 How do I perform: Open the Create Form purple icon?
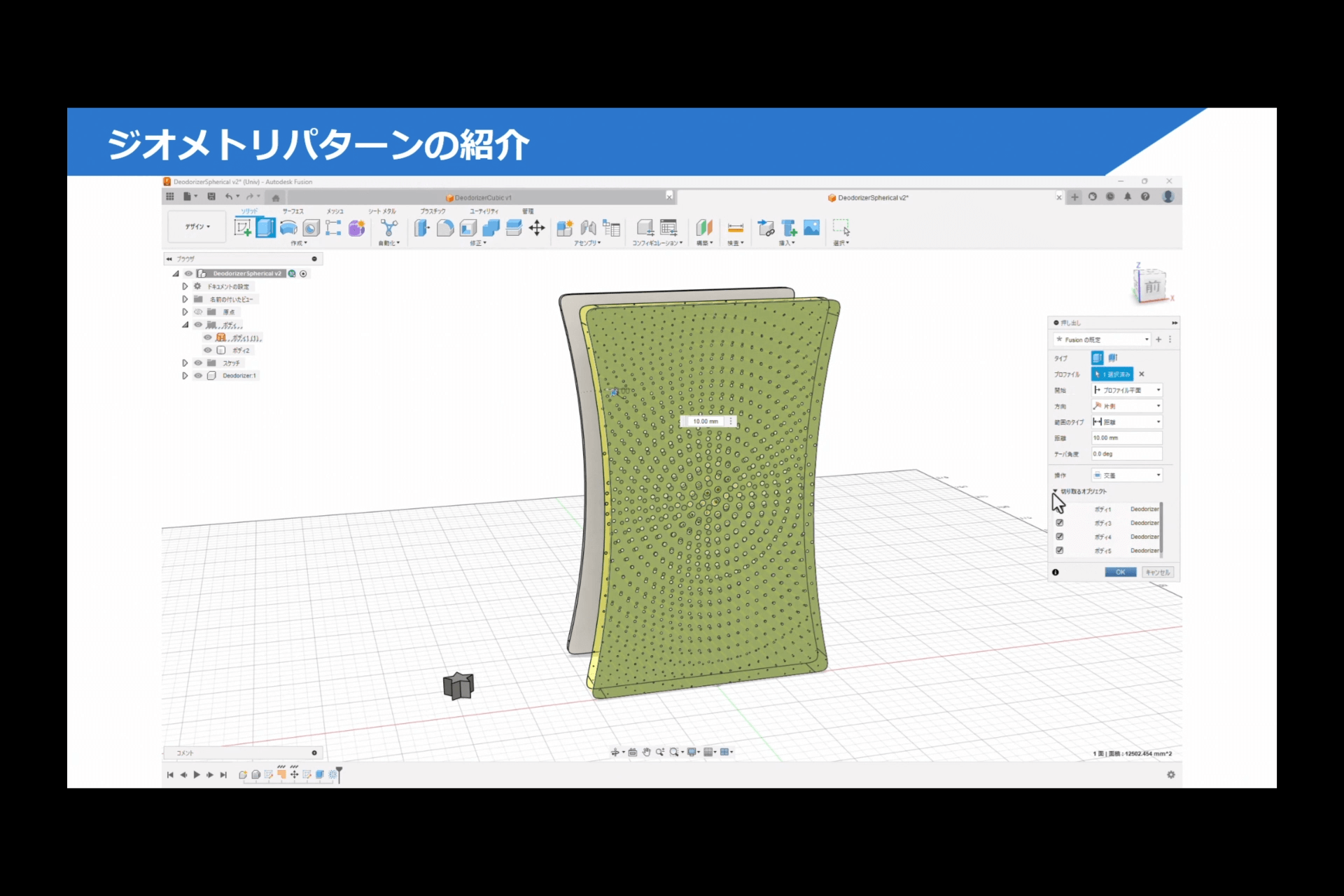tap(357, 227)
